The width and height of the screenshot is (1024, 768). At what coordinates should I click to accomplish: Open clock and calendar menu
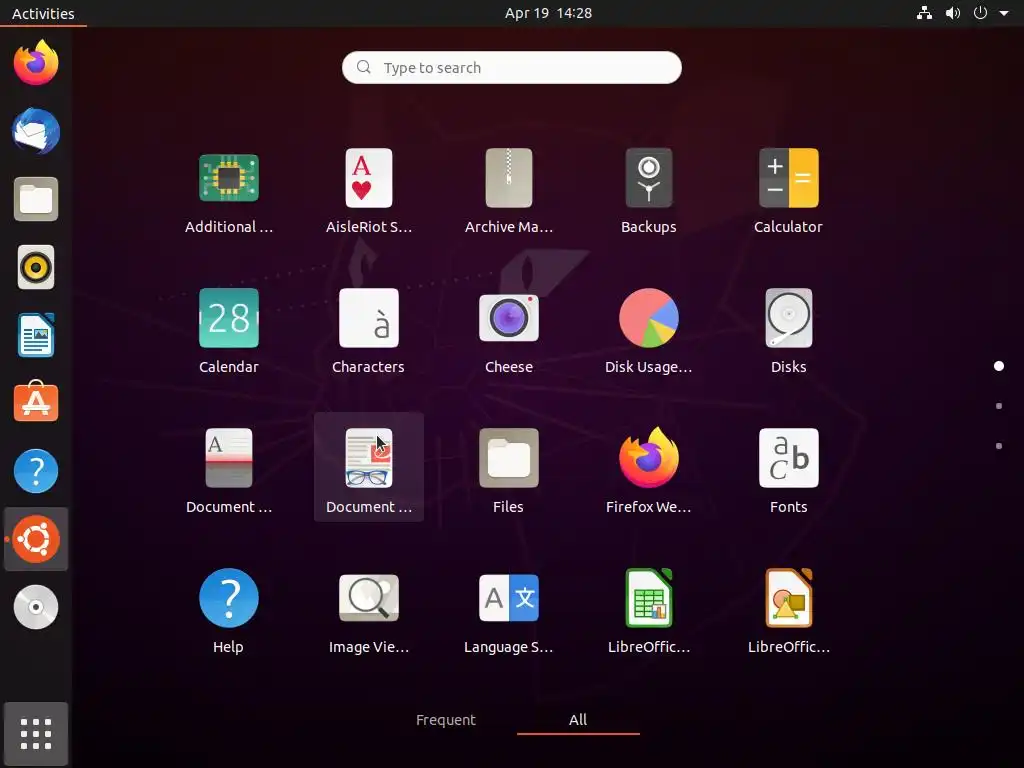pos(549,13)
